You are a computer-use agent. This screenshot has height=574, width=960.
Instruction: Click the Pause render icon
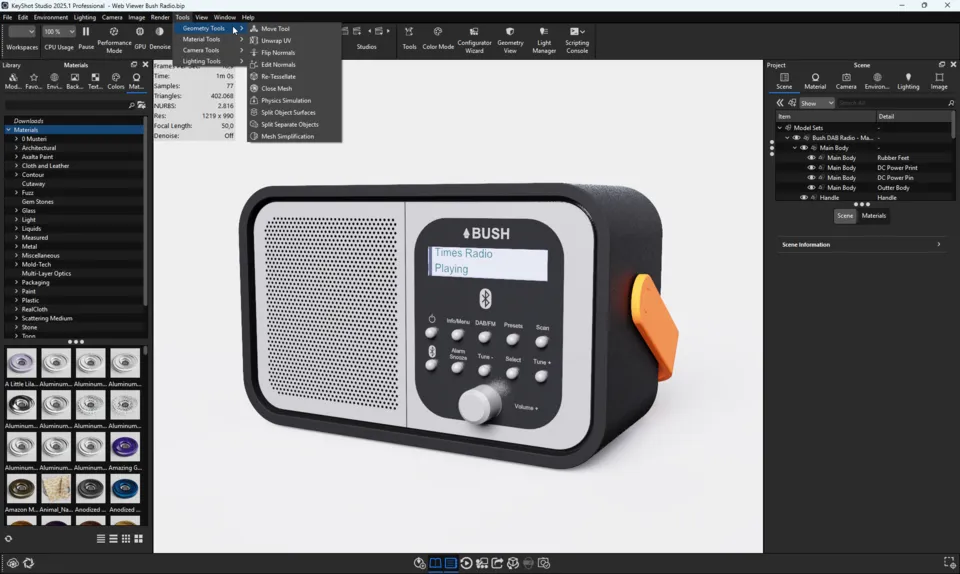(86, 32)
